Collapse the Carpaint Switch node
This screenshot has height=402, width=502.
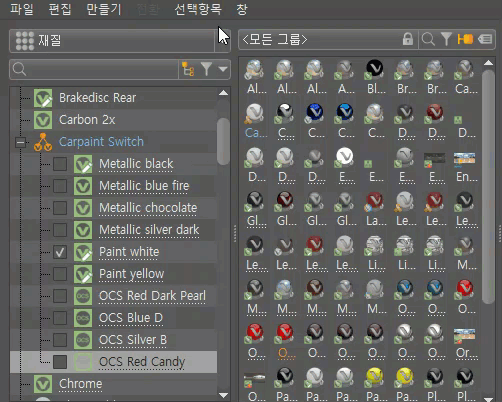[20, 142]
